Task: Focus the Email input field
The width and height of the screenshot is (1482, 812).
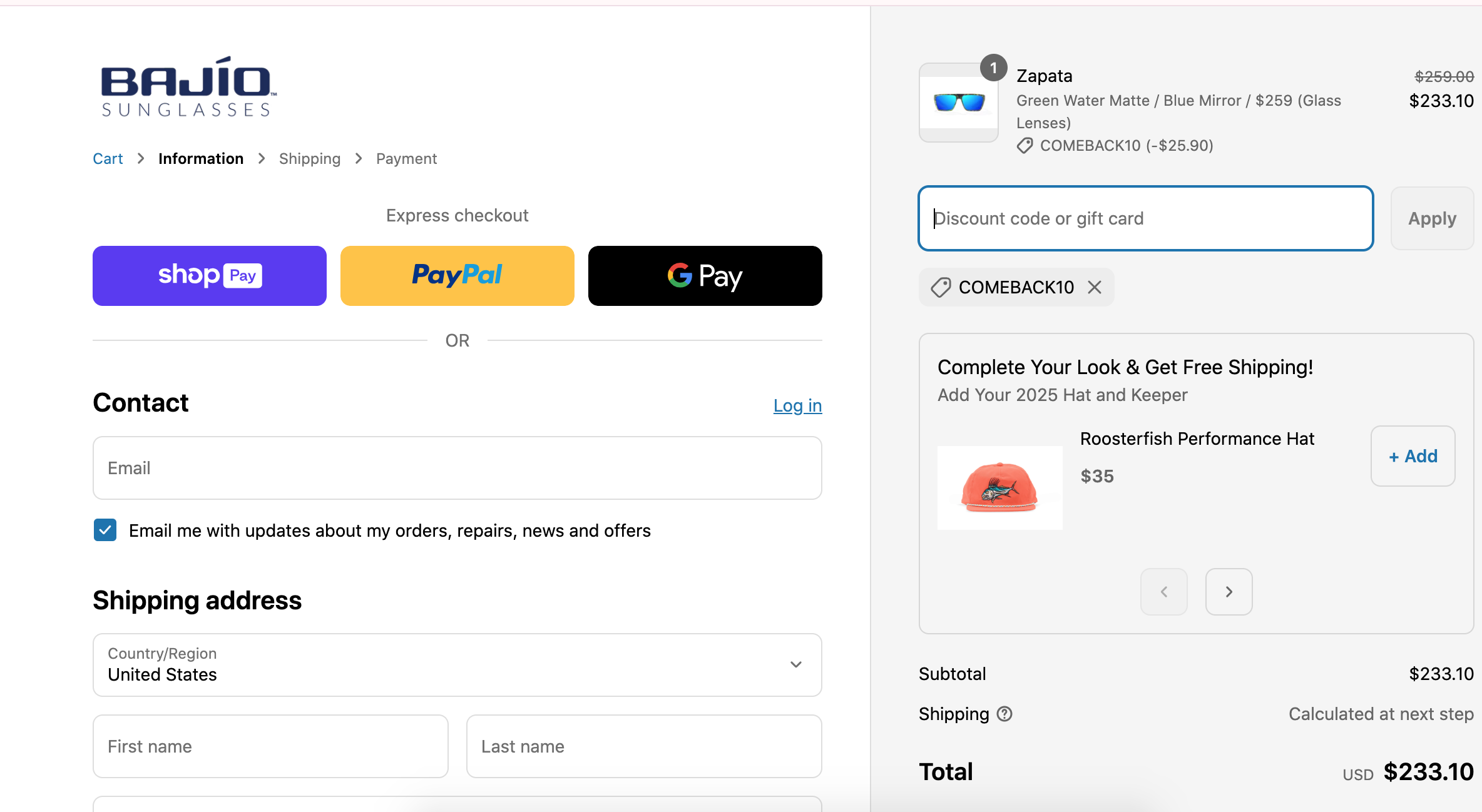Action: [457, 467]
